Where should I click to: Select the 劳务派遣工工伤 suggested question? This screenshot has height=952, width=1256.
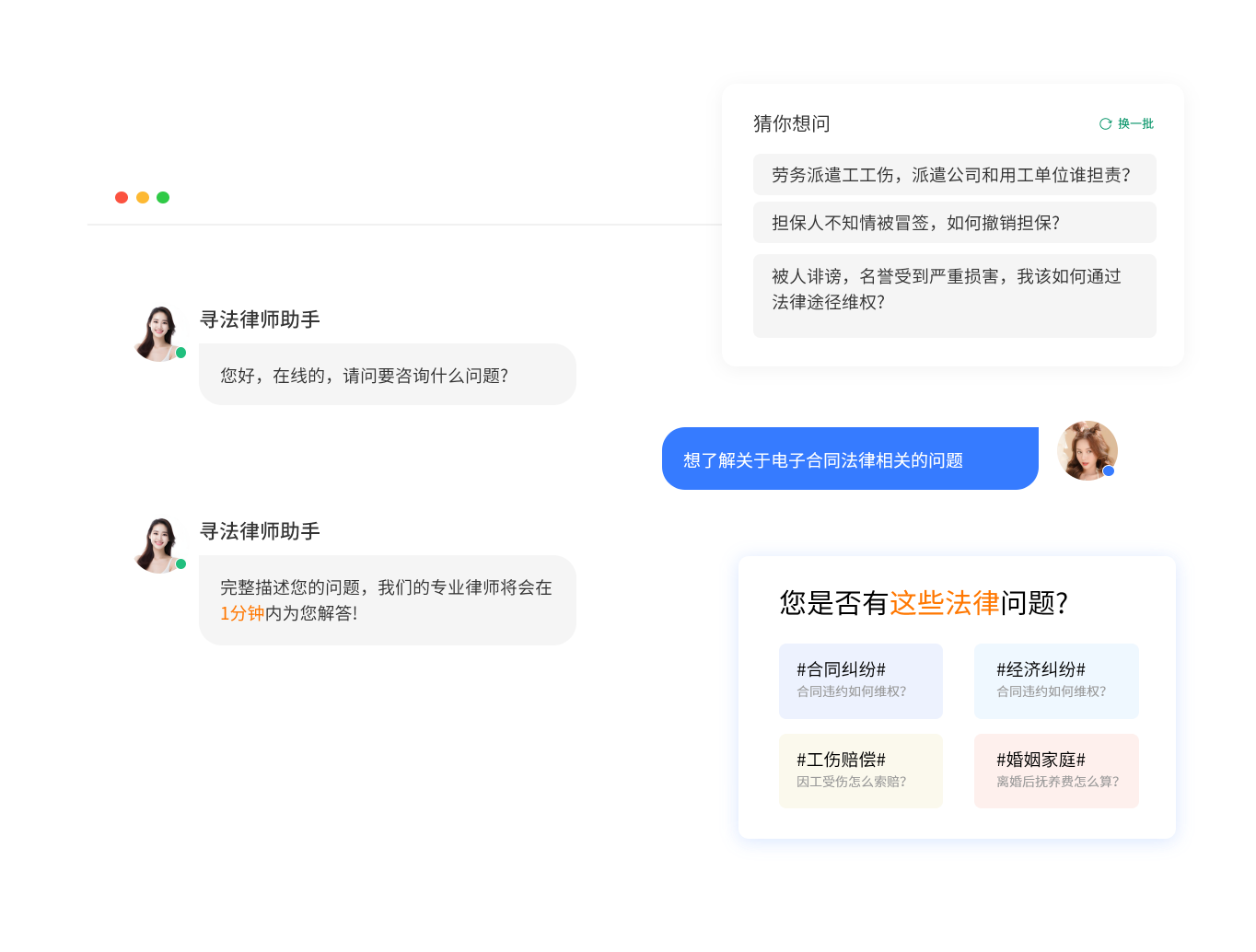tap(955, 175)
